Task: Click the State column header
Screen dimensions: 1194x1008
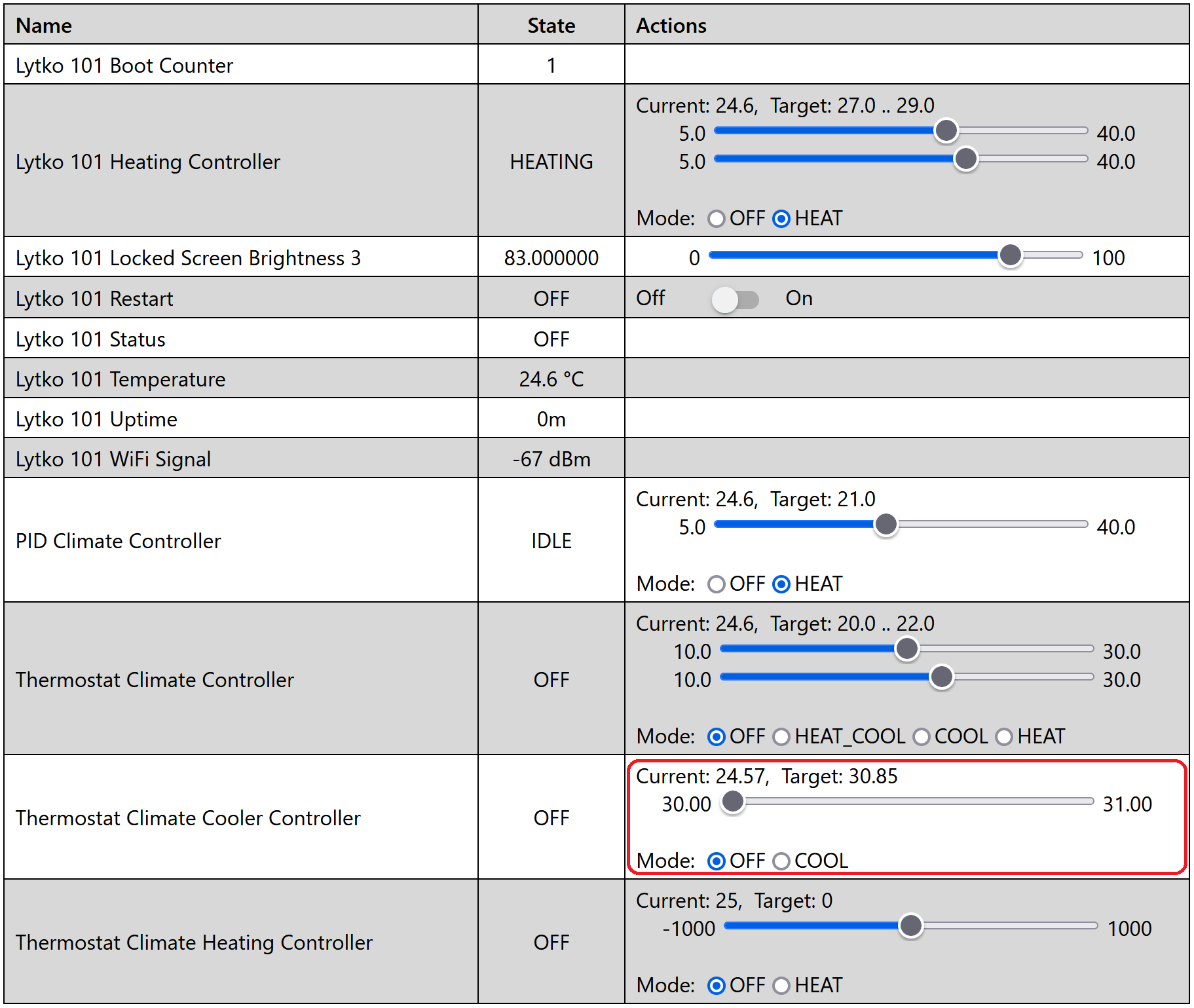Action: (551, 25)
